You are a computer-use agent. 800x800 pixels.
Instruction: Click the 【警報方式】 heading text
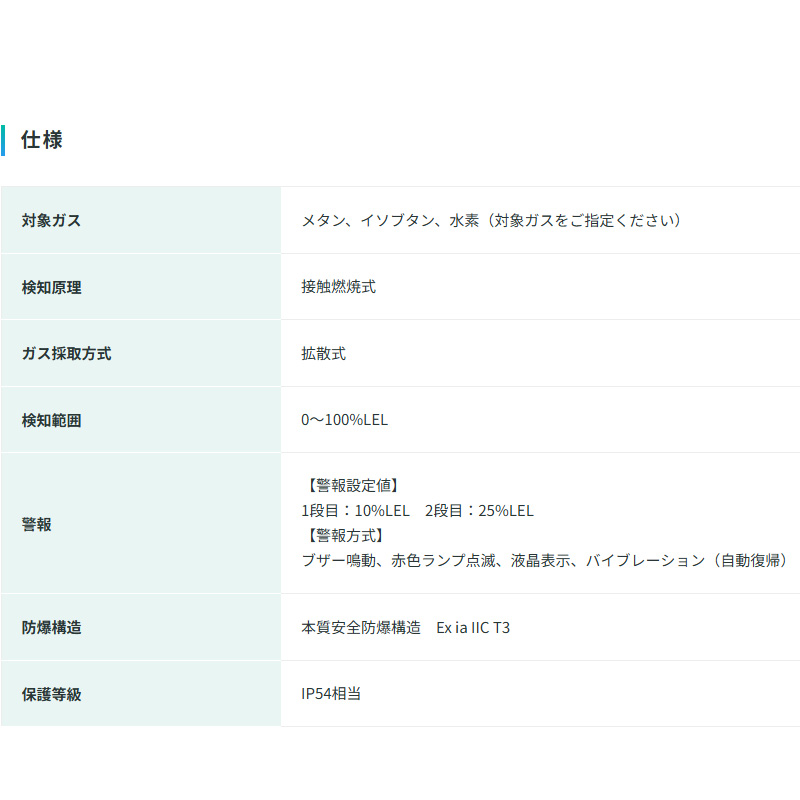pyautogui.click(x=345, y=535)
